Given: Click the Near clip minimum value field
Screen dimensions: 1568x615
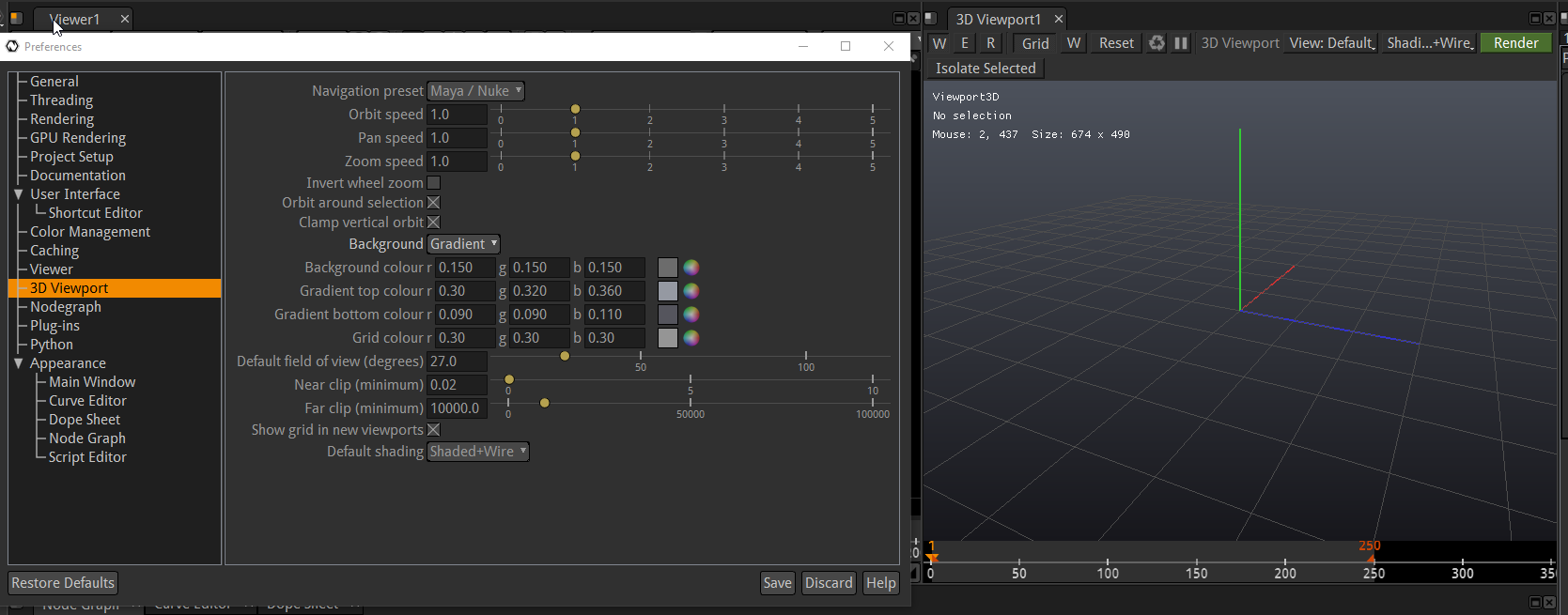Looking at the screenshot, I should [458, 385].
